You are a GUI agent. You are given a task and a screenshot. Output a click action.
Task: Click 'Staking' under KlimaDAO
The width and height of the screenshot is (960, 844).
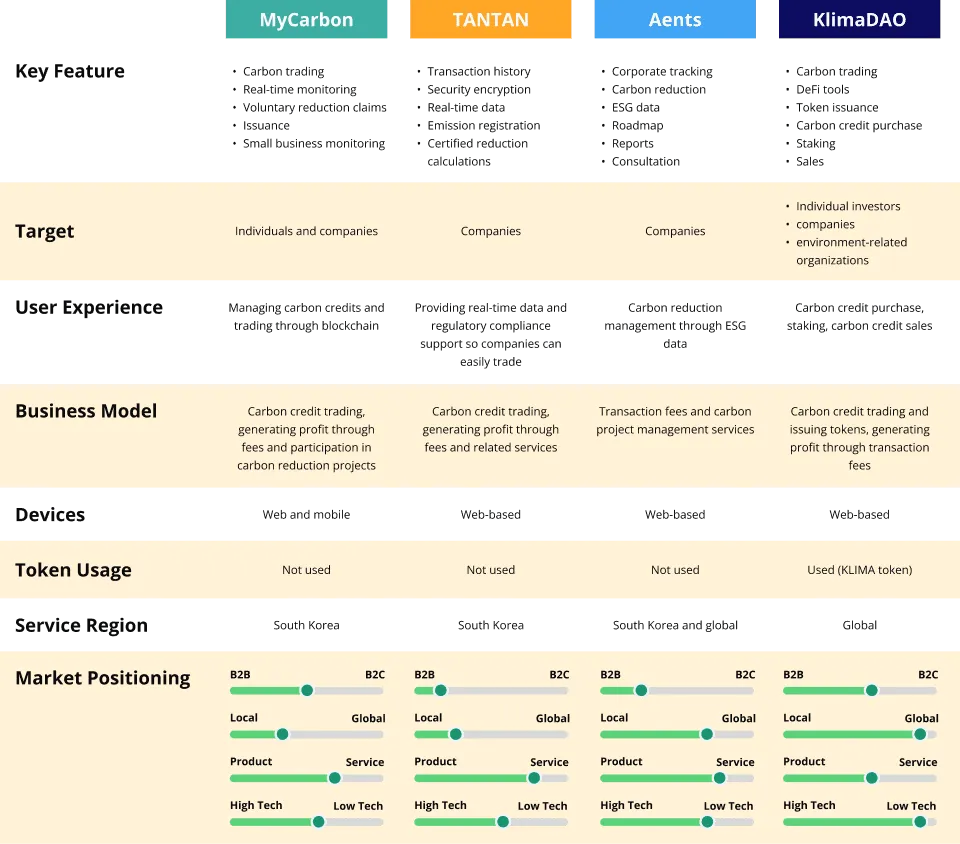[816, 143]
